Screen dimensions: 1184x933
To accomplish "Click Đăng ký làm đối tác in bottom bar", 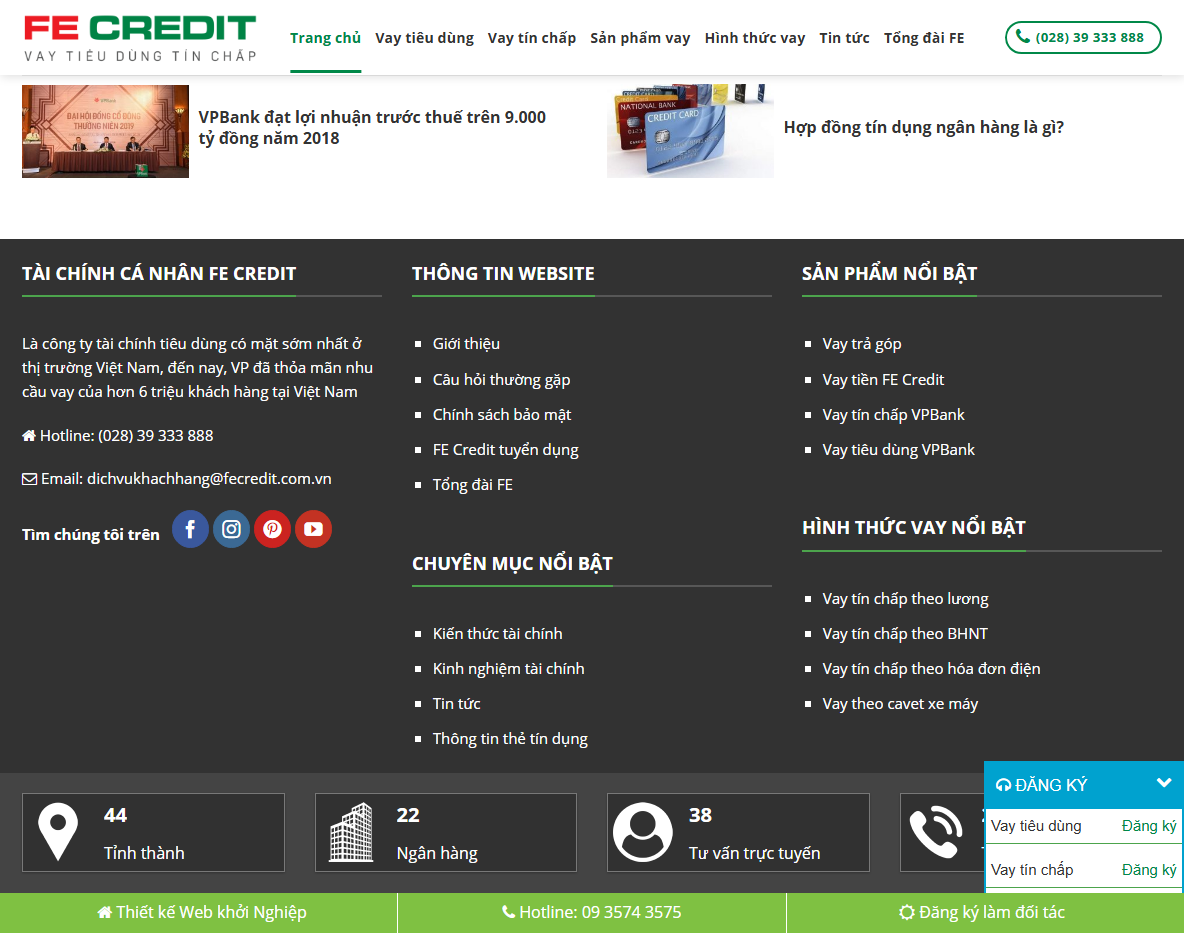I will click(982, 912).
